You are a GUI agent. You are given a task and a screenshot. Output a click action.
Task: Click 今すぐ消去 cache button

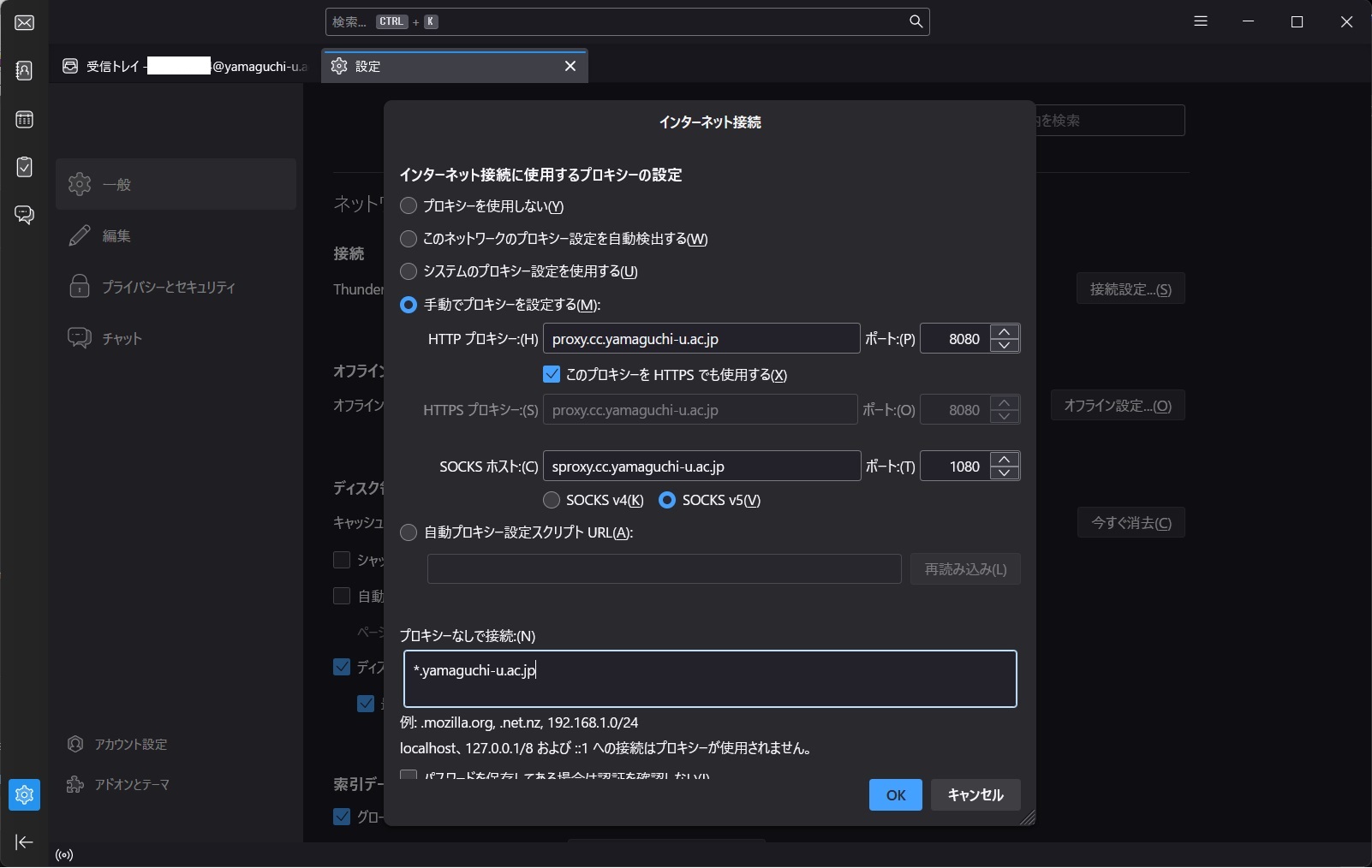(x=1131, y=523)
